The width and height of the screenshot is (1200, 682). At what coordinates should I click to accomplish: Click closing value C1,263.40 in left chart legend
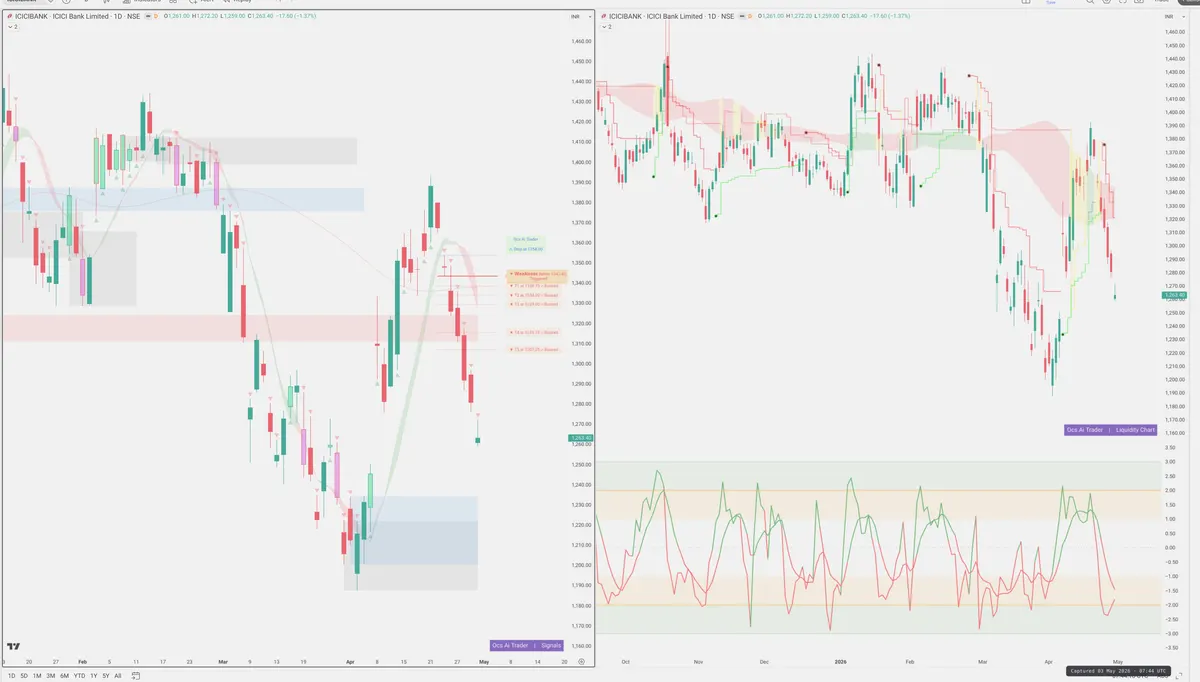[x=260, y=16]
